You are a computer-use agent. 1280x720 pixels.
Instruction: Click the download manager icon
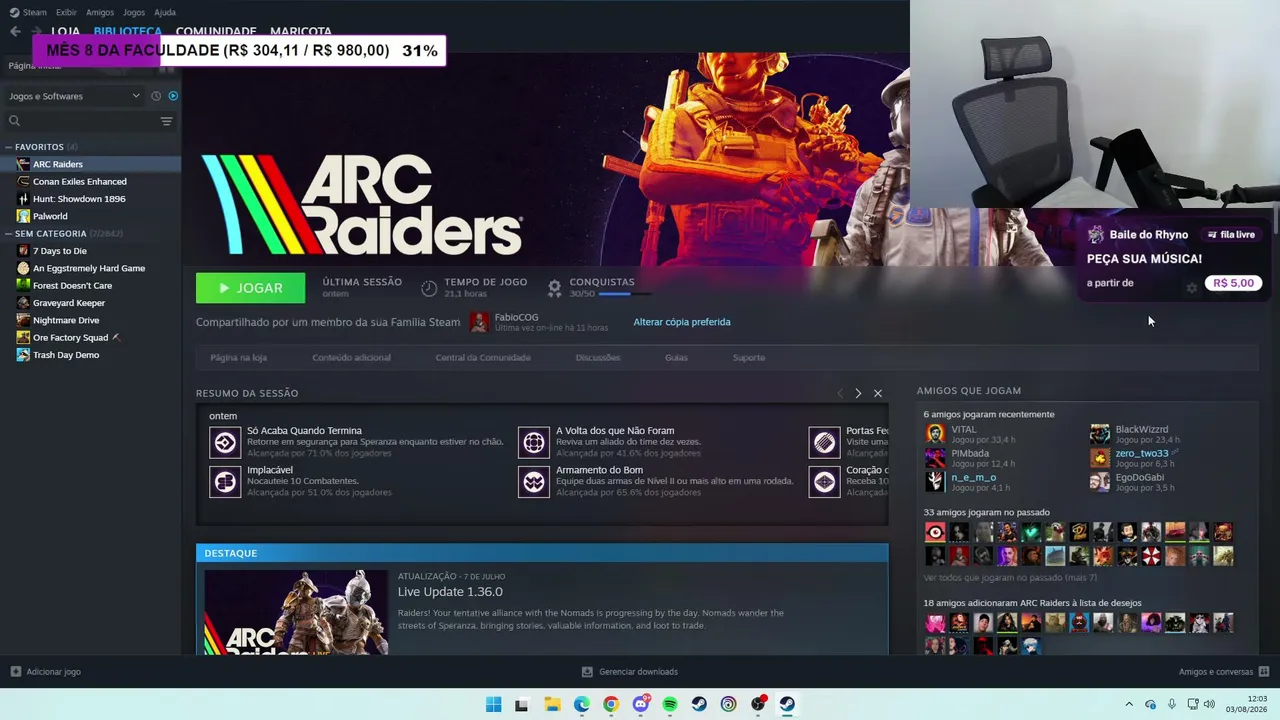[x=587, y=672]
